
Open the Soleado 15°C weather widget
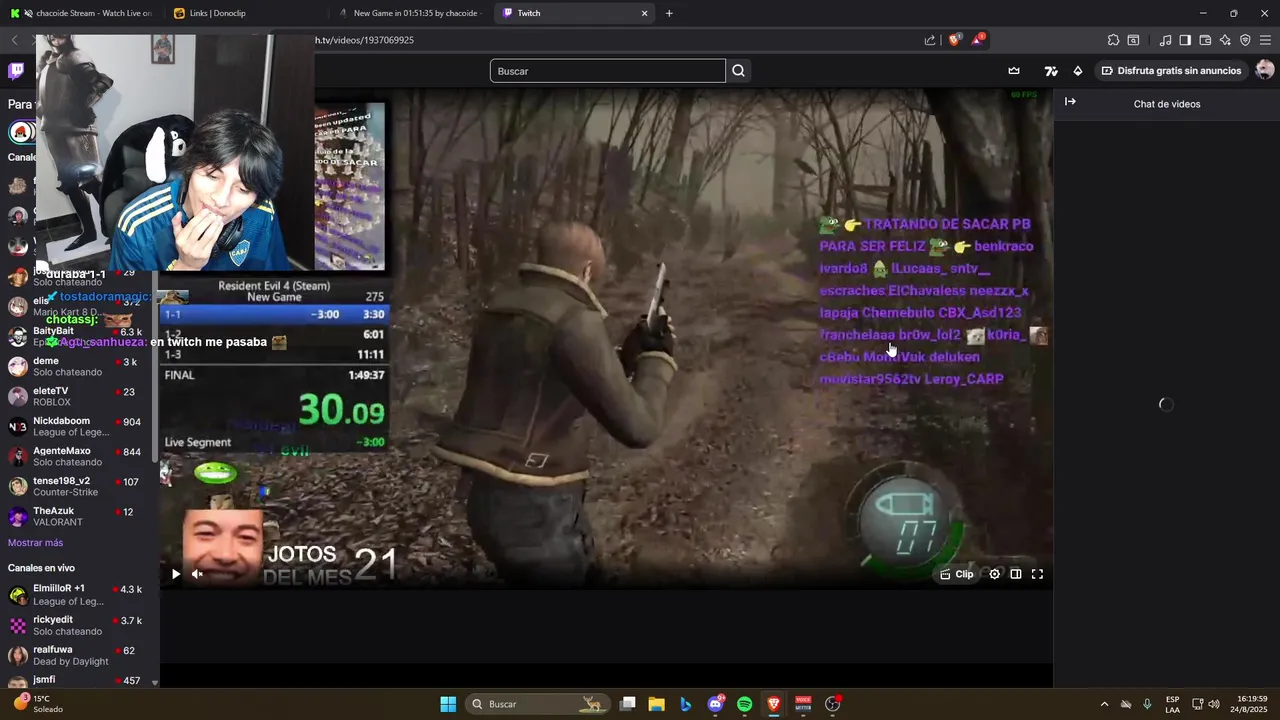[36, 704]
